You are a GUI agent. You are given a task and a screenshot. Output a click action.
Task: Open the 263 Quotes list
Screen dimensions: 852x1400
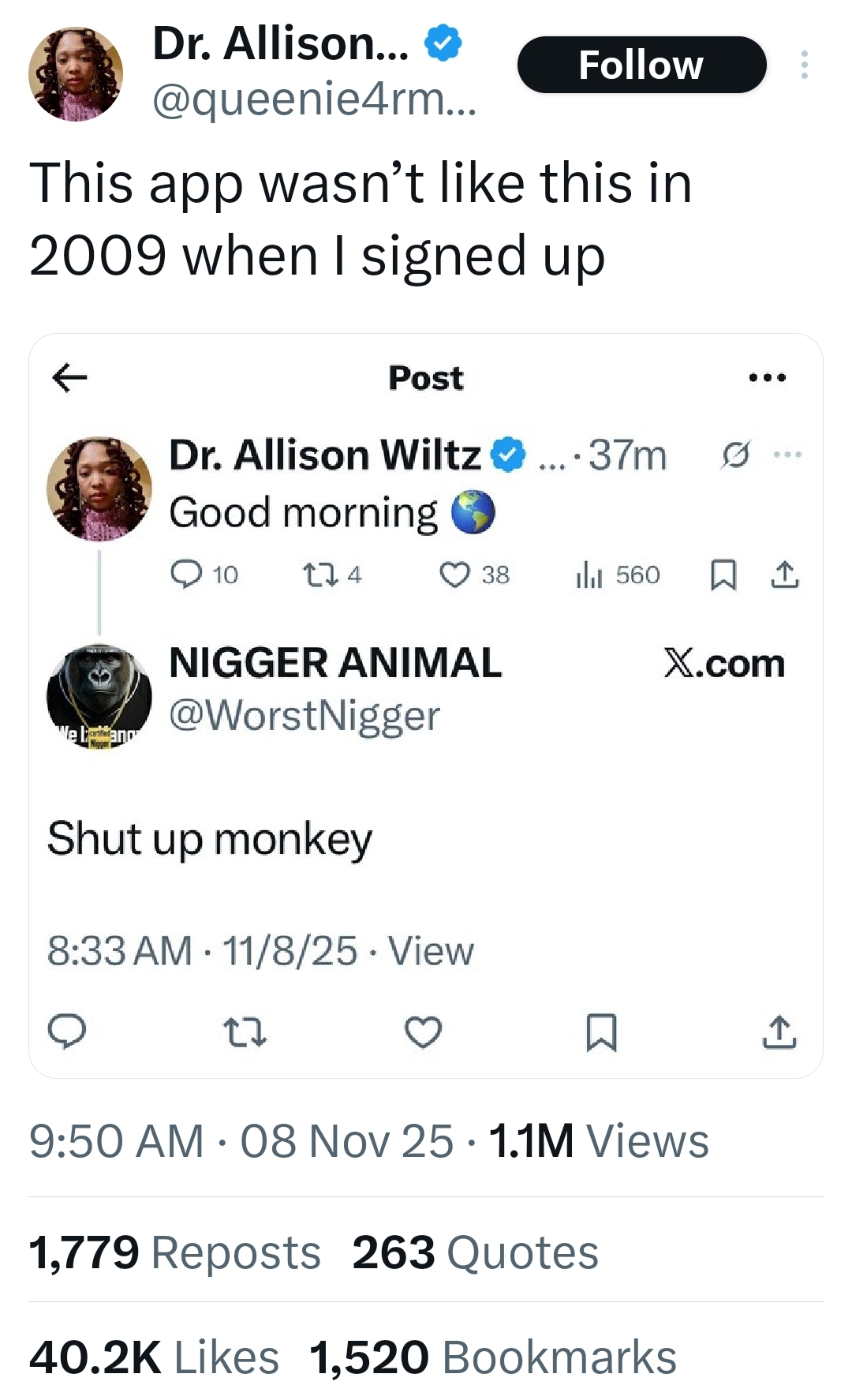[475, 1252]
